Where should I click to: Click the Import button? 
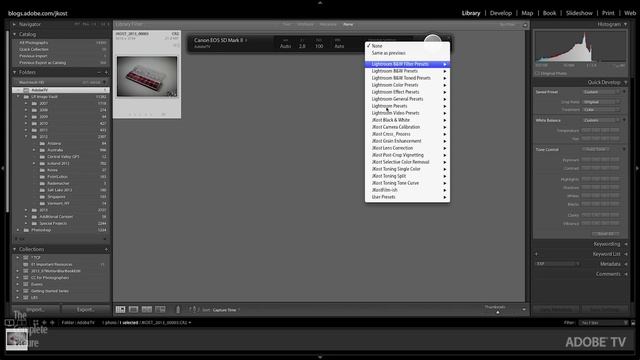click(36, 309)
